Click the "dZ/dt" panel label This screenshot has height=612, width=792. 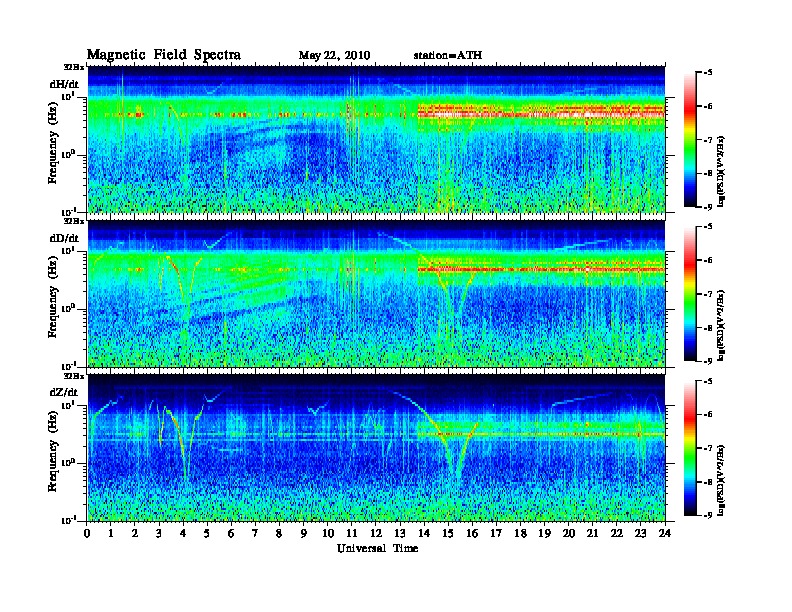click(x=64, y=392)
